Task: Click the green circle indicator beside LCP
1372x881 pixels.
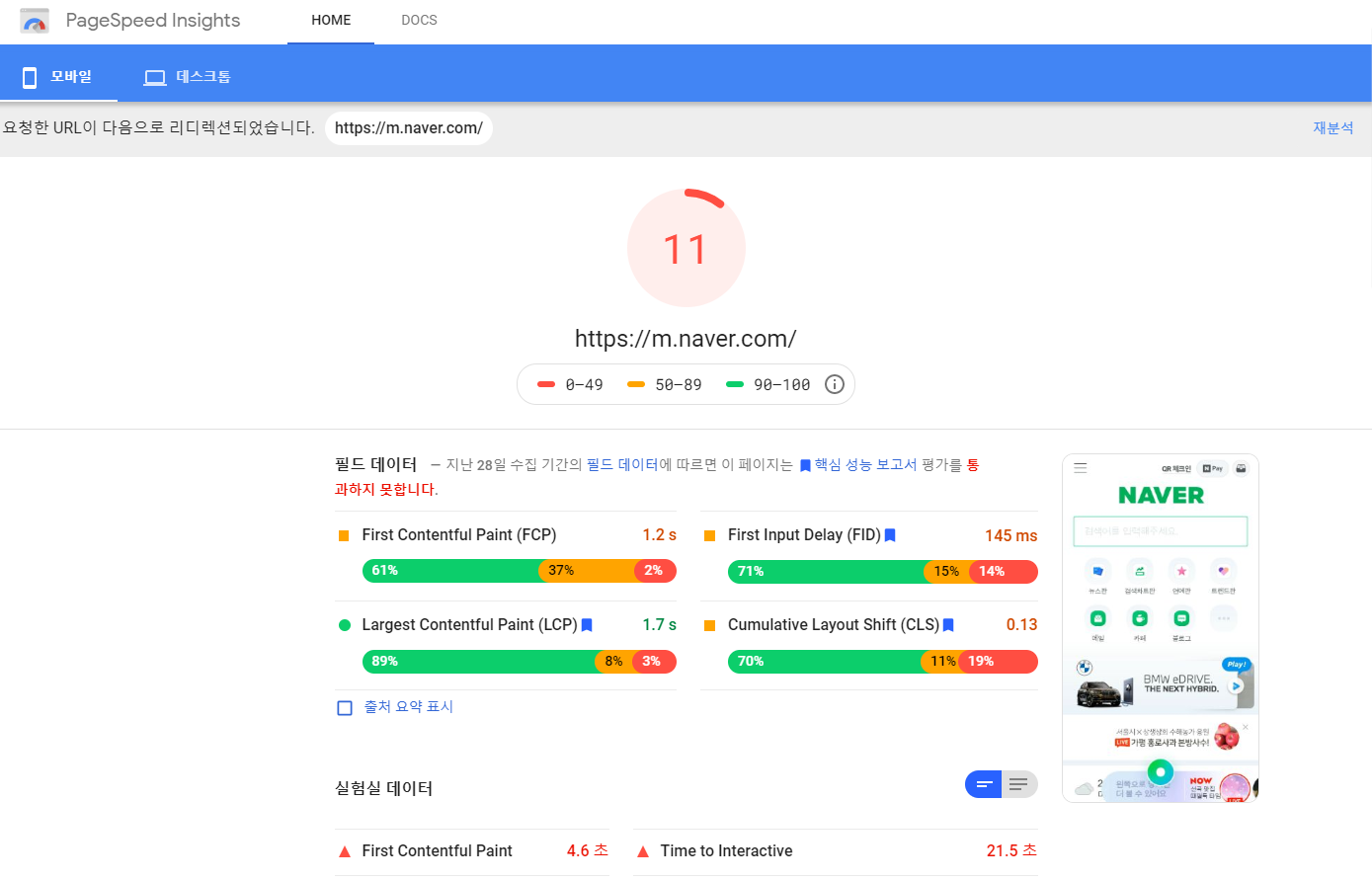Action: (x=344, y=624)
